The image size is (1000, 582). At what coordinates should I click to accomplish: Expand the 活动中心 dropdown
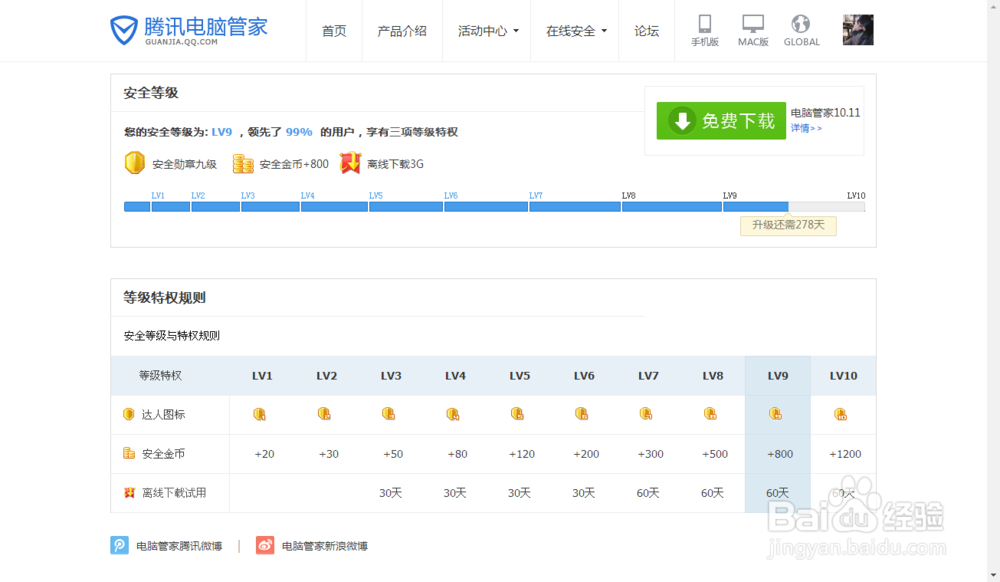(x=486, y=30)
